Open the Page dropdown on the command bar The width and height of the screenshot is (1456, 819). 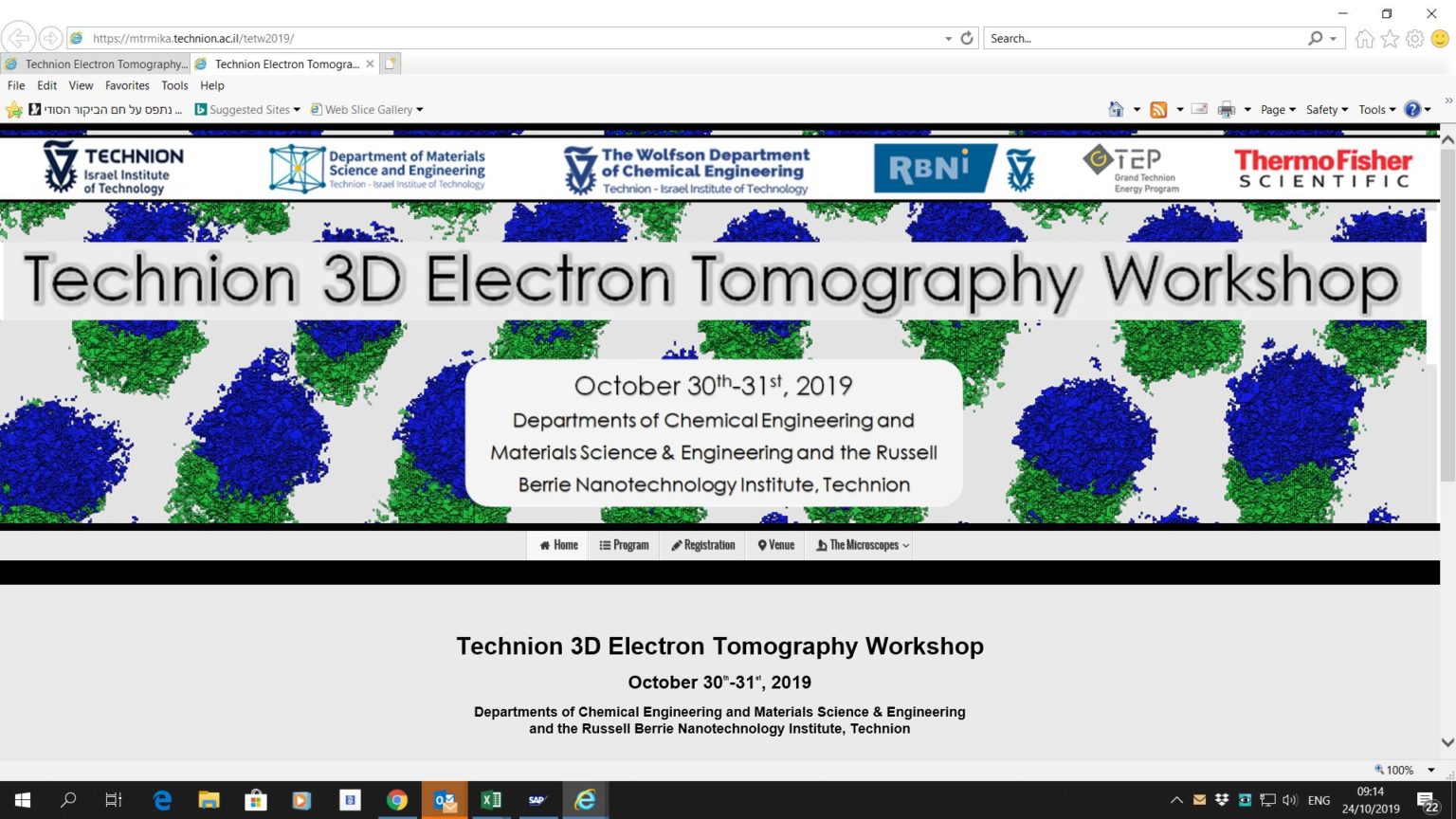pos(1278,109)
